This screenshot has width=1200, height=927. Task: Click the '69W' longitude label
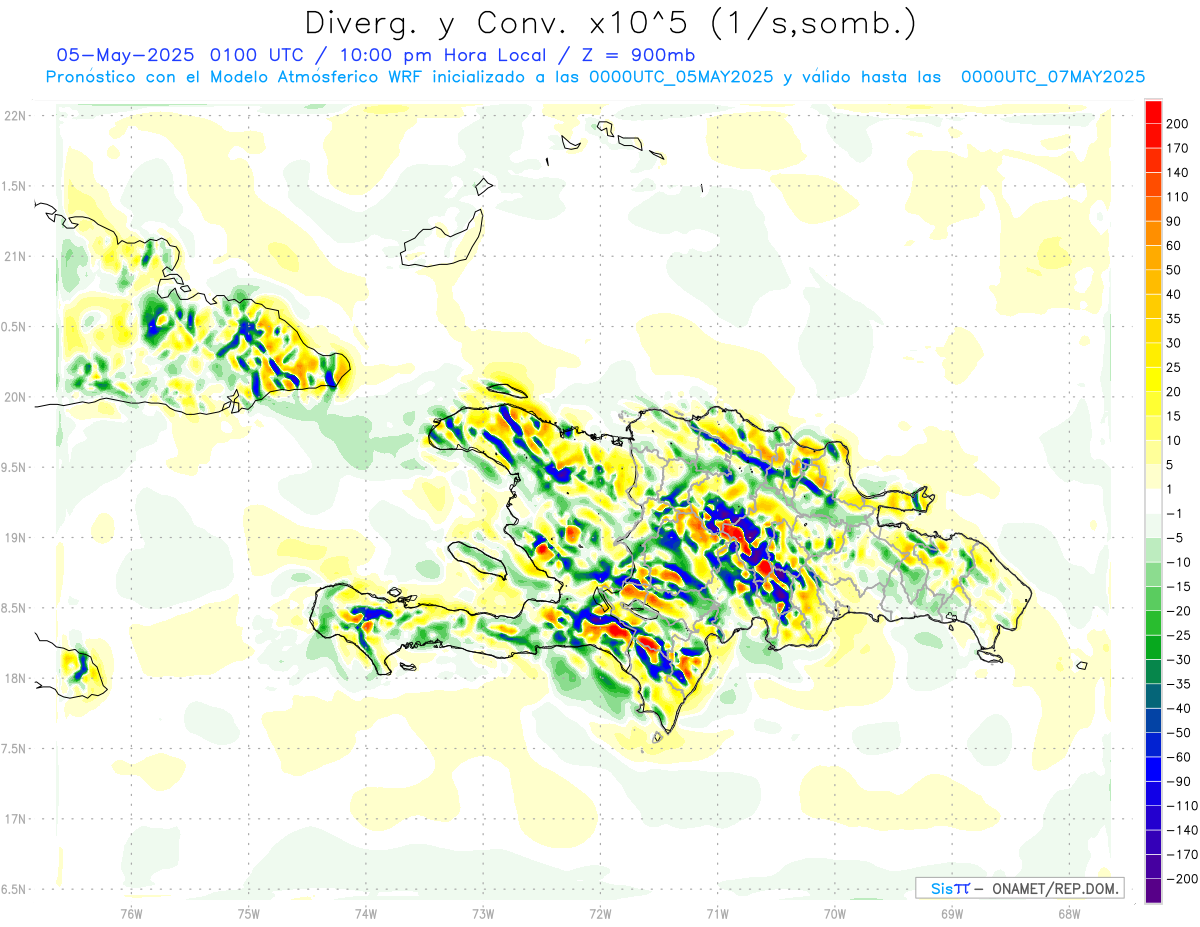pos(951,913)
